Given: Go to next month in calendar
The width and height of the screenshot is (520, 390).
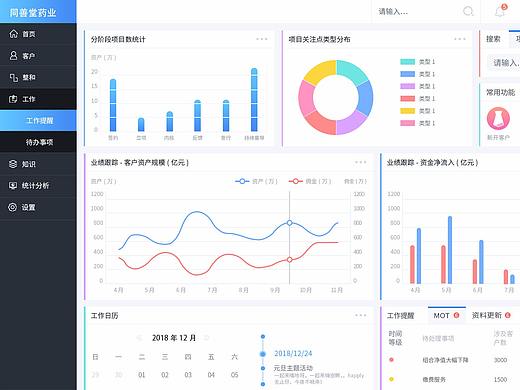Looking at the screenshot, I should coord(207,338).
